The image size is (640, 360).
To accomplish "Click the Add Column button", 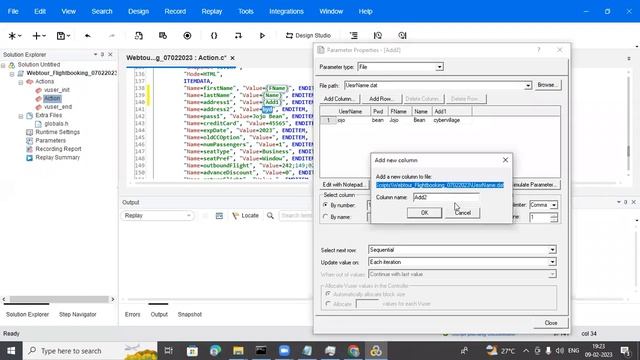I will [x=339, y=99].
